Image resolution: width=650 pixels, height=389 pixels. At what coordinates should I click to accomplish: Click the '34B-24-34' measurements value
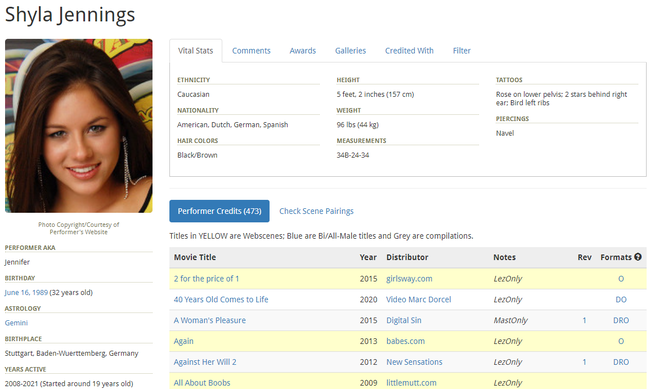[x=353, y=155]
